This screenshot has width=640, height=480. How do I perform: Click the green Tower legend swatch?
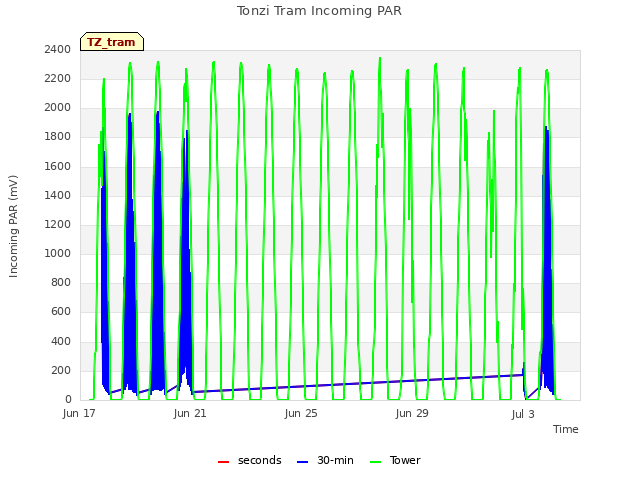pyautogui.click(x=375, y=462)
